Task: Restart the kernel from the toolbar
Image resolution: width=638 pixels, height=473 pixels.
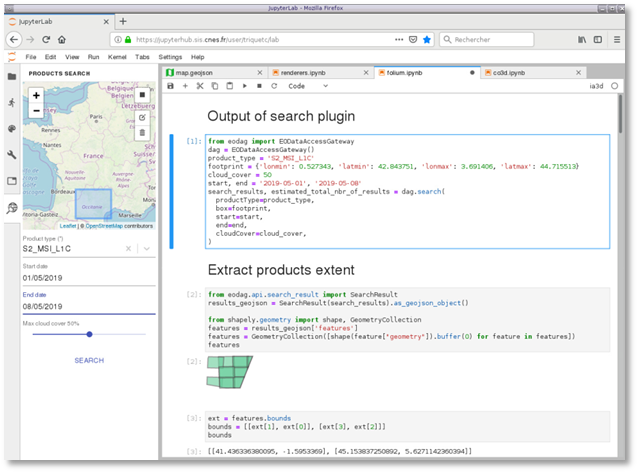Action: [x=275, y=86]
